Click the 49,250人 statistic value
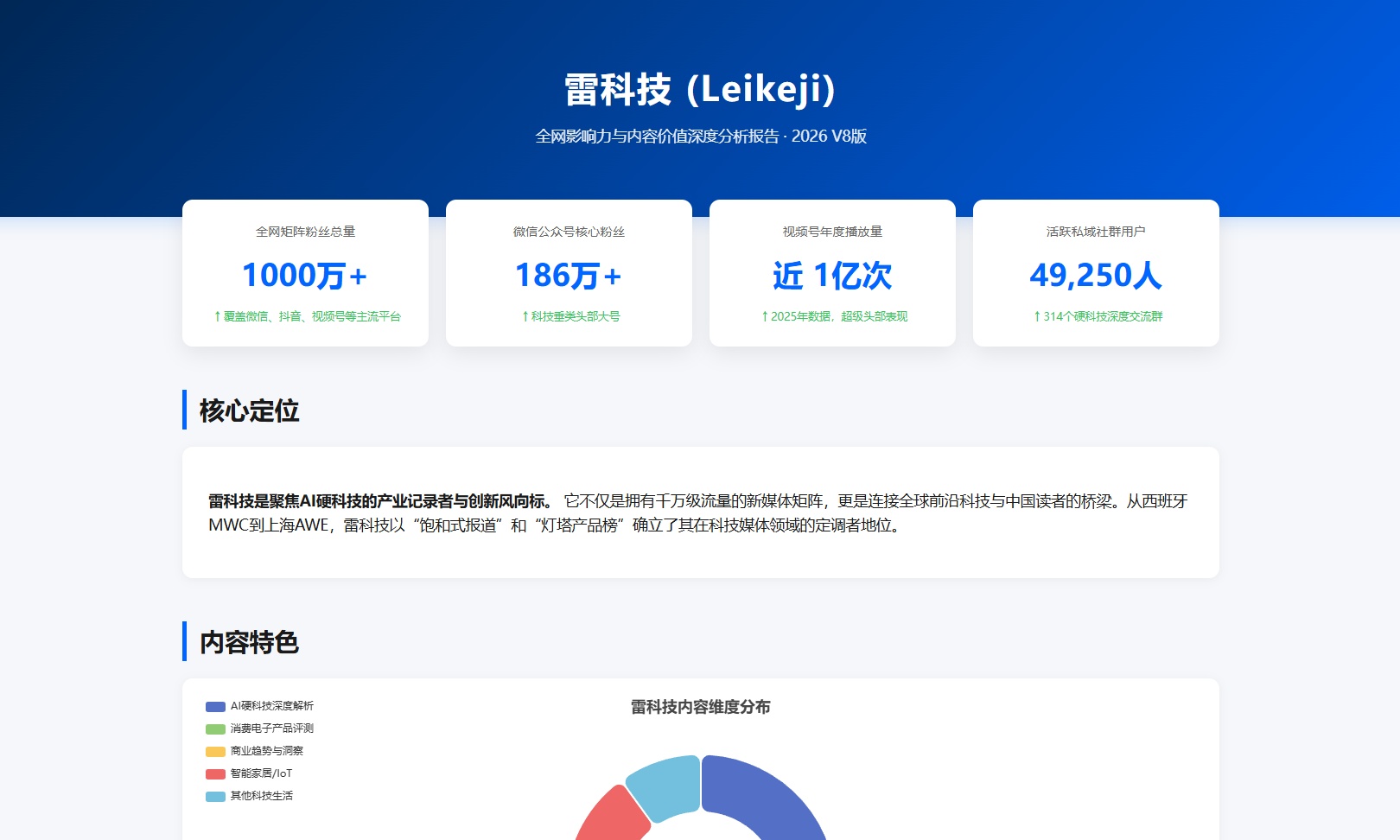The width and height of the screenshot is (1400, 840). (1096, 276)
